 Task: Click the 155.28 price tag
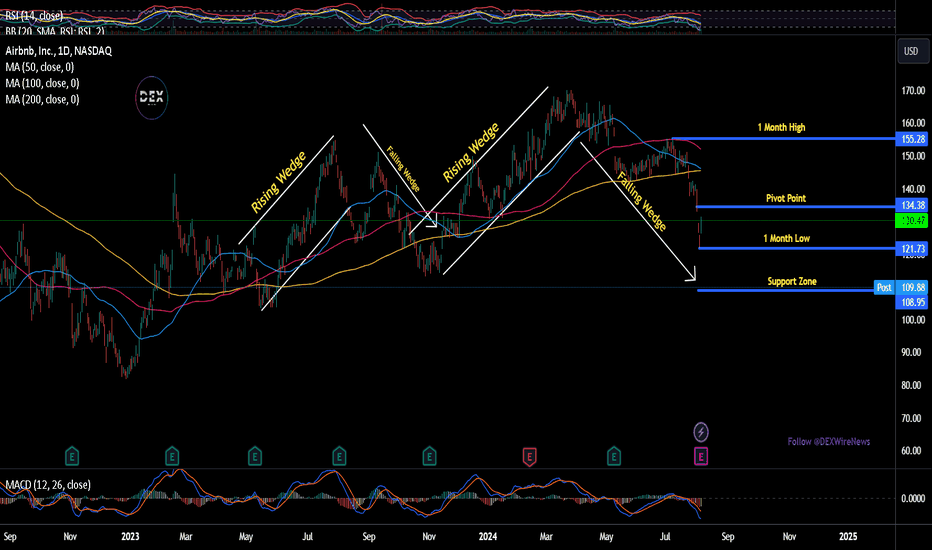(912, 139)
